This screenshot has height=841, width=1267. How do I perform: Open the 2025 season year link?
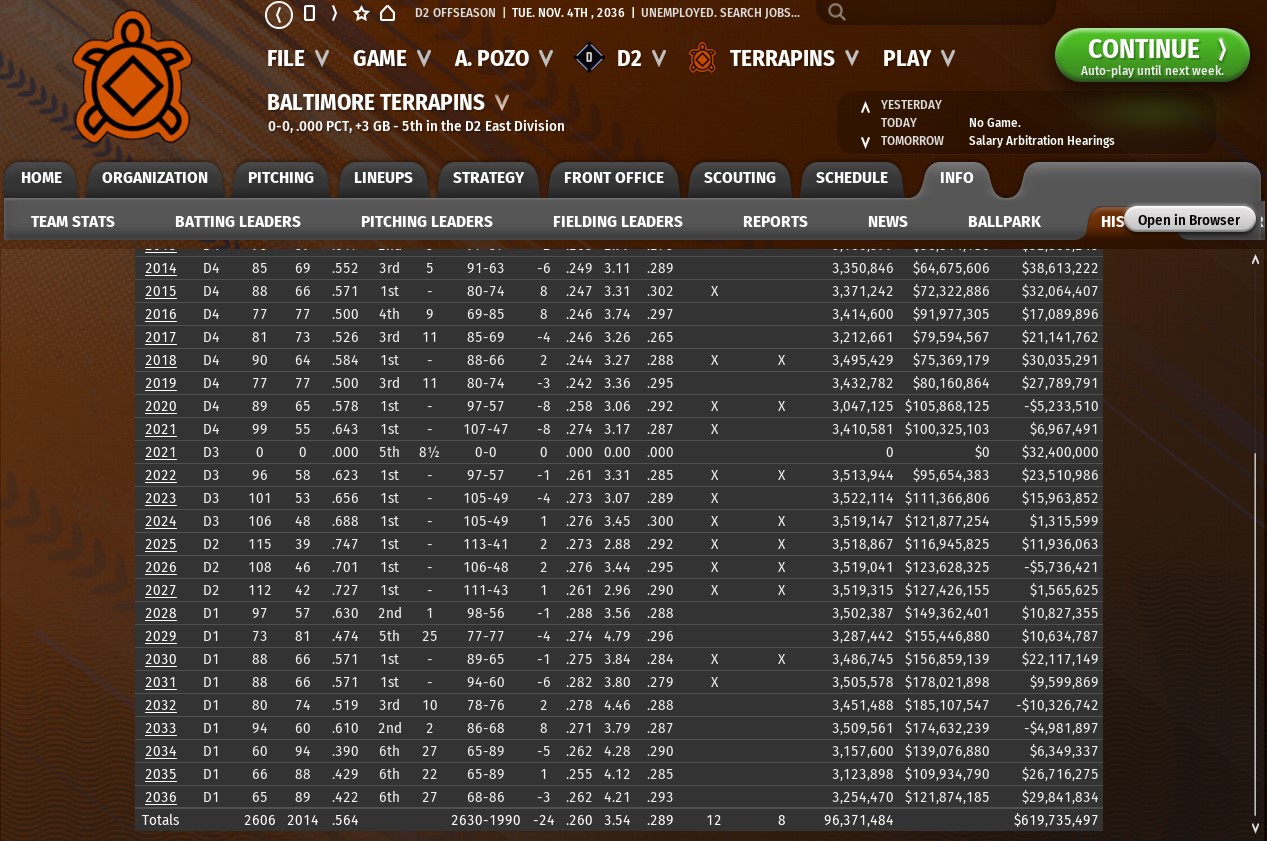pyautogui.click(x=160, y=545)
